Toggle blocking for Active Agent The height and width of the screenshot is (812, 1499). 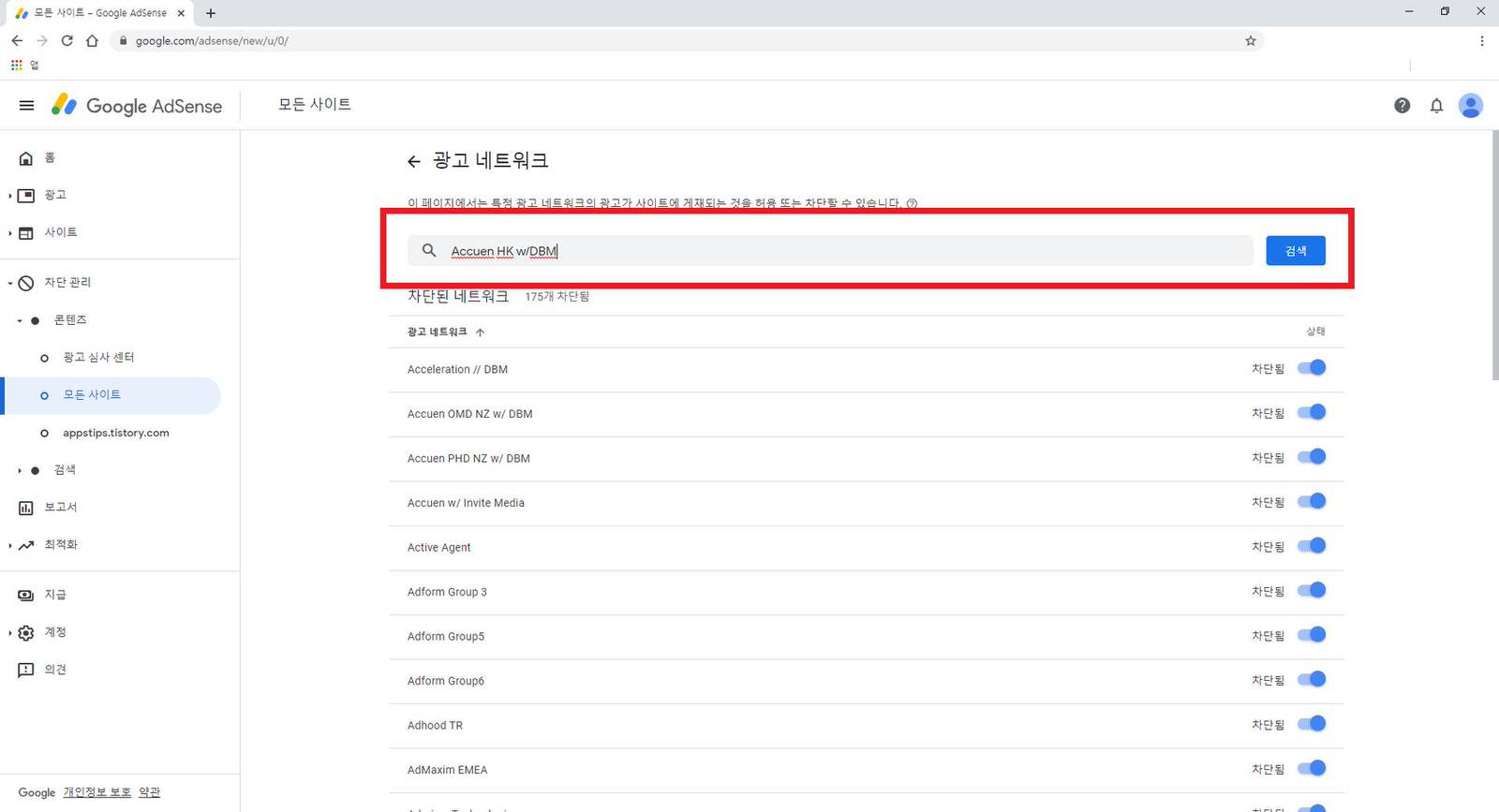click(1312, 546)
